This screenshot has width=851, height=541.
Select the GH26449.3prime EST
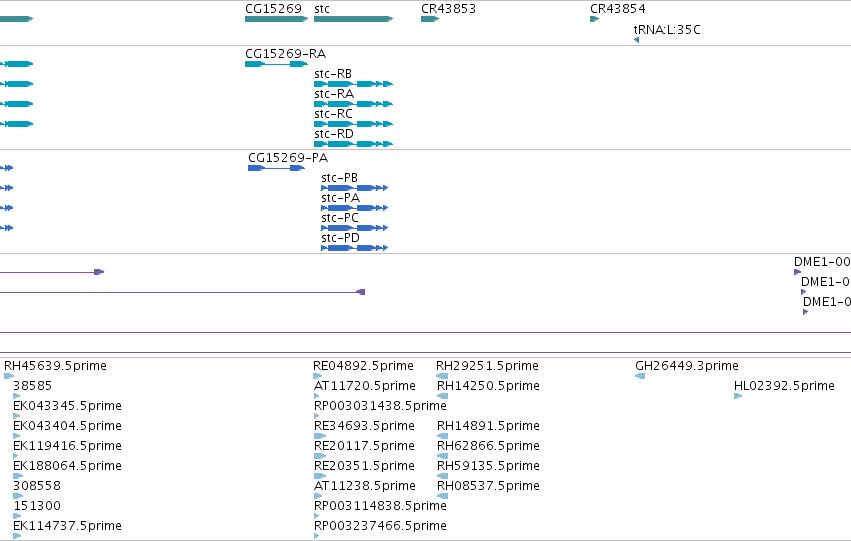point(687,366)
